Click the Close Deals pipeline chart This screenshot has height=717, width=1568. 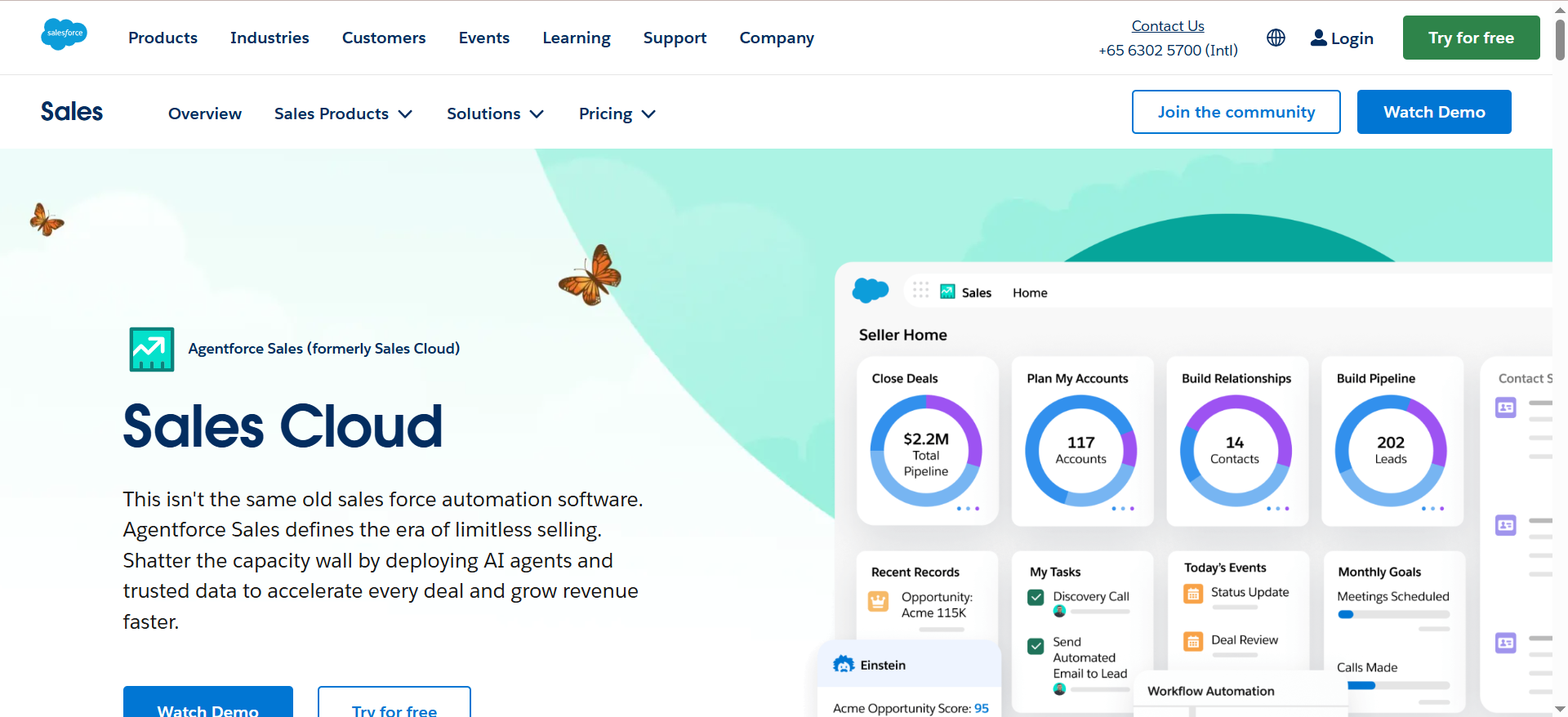point(926,451)
